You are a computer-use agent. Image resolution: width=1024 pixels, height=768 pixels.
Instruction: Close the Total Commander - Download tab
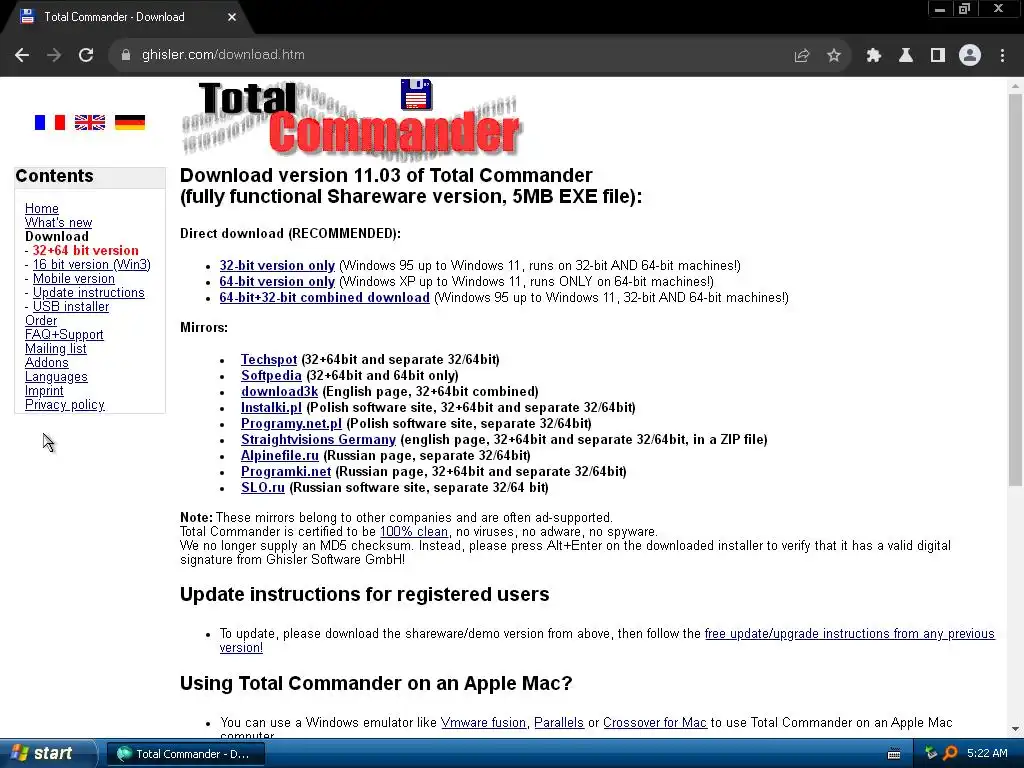pyautogui.click(x=232, y=17)
